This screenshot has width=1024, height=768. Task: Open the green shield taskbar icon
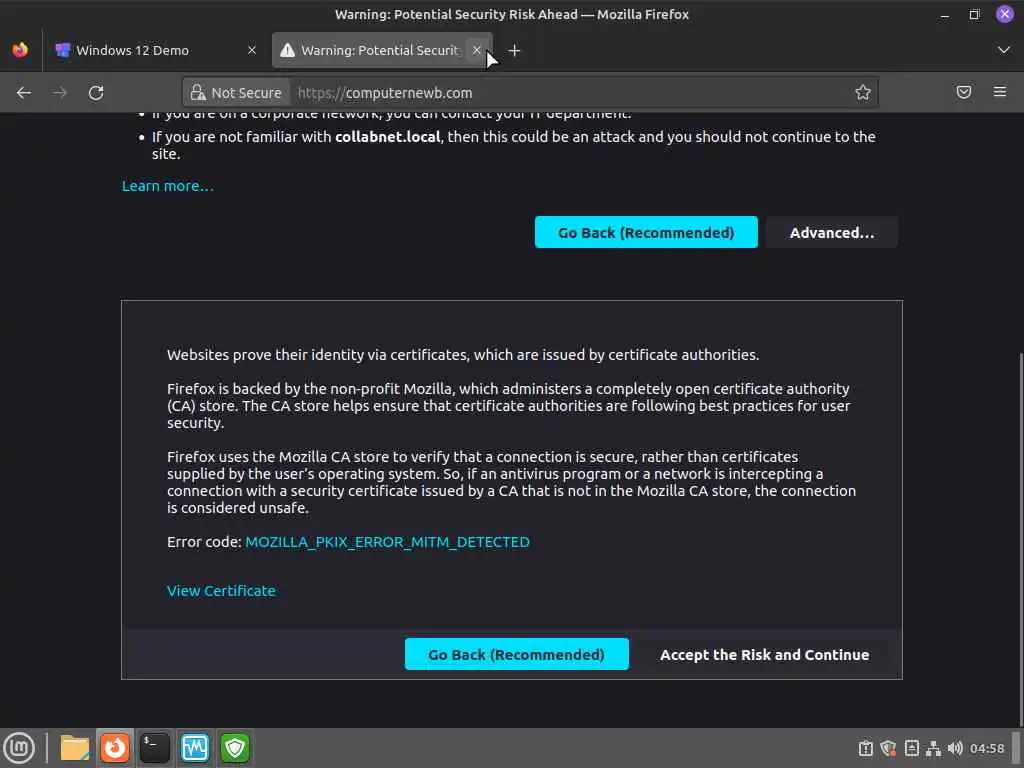coord(235,748)
